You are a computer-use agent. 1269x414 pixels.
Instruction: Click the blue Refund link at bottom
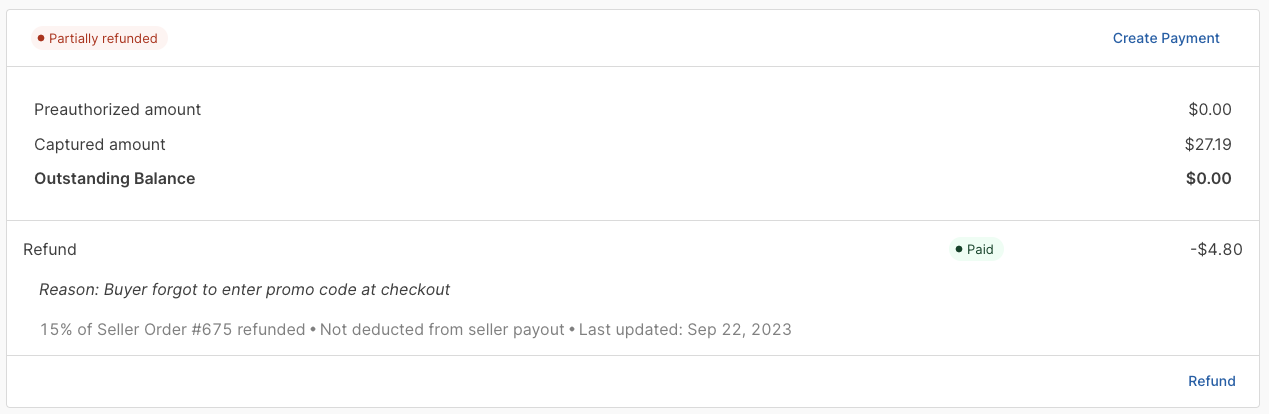1211,381
